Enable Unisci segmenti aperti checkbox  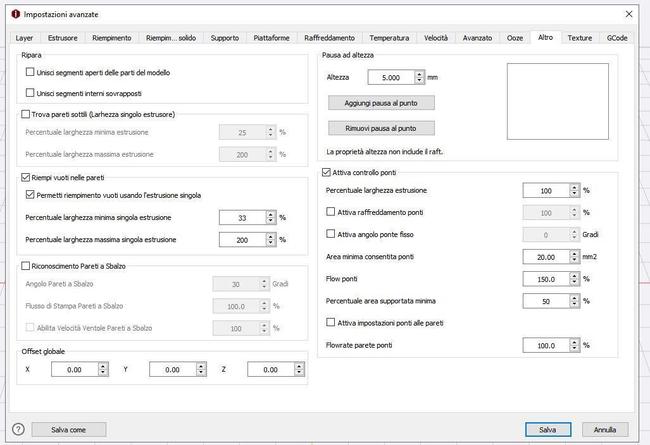(x=30, y=74)
